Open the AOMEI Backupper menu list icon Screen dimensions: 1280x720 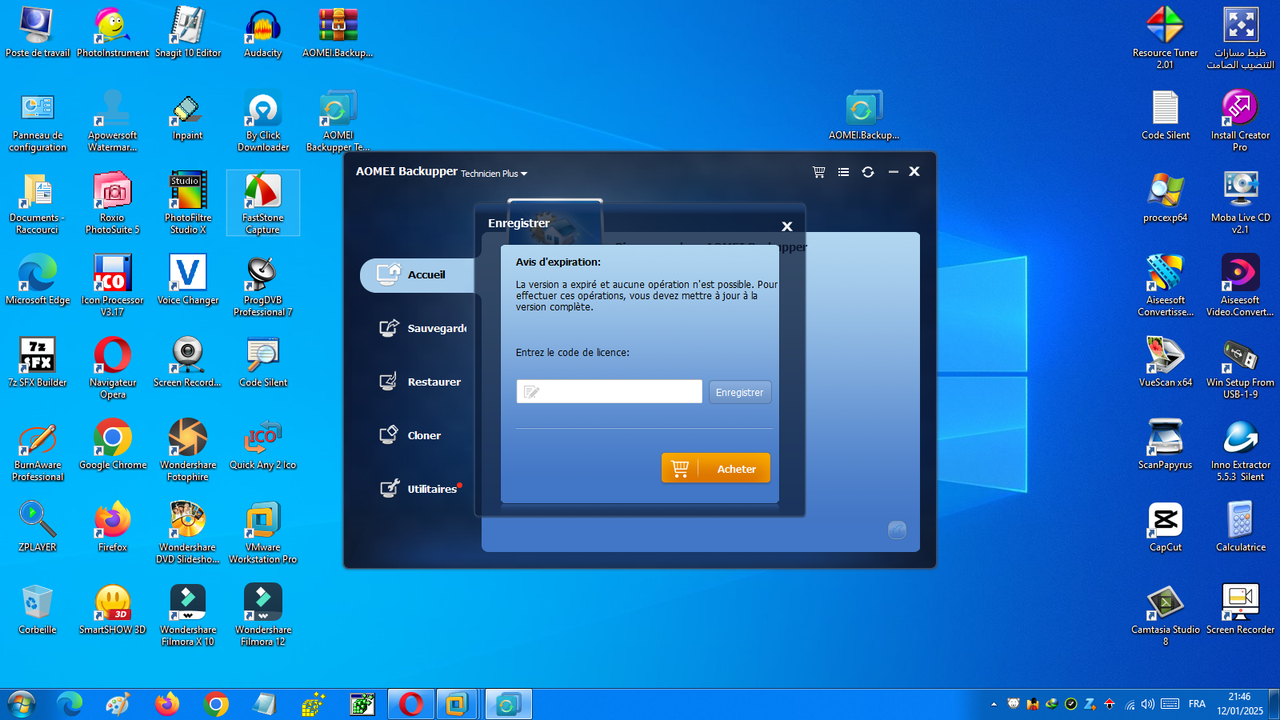[843, 172]
